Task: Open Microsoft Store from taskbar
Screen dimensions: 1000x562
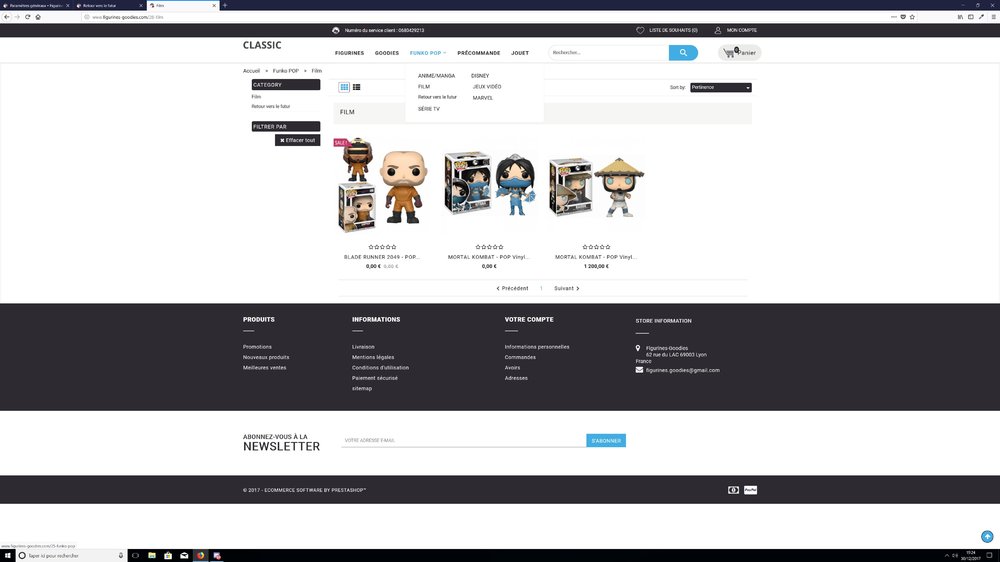Action: pyautogui.click(x=168, y=556)
